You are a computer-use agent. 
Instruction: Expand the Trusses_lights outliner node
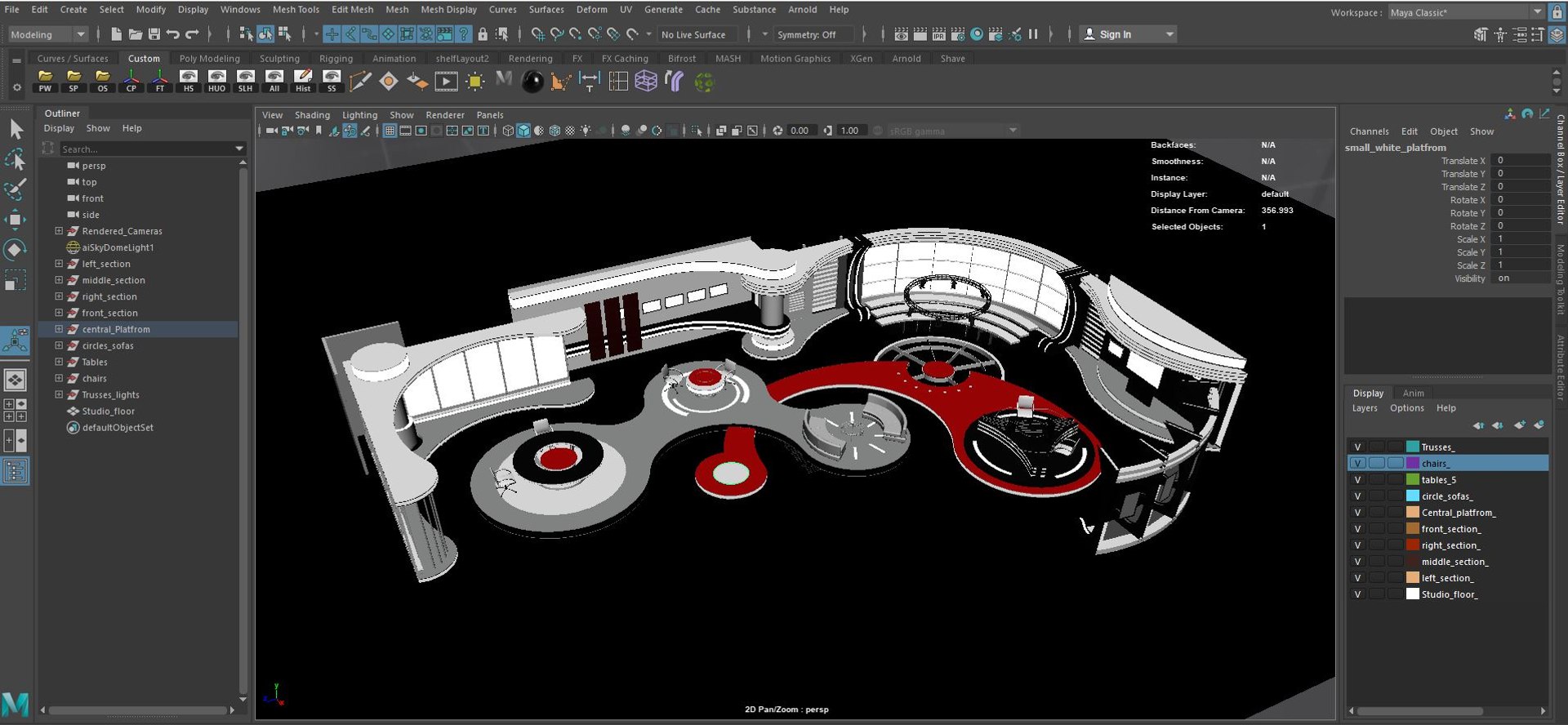click(59, 394)
